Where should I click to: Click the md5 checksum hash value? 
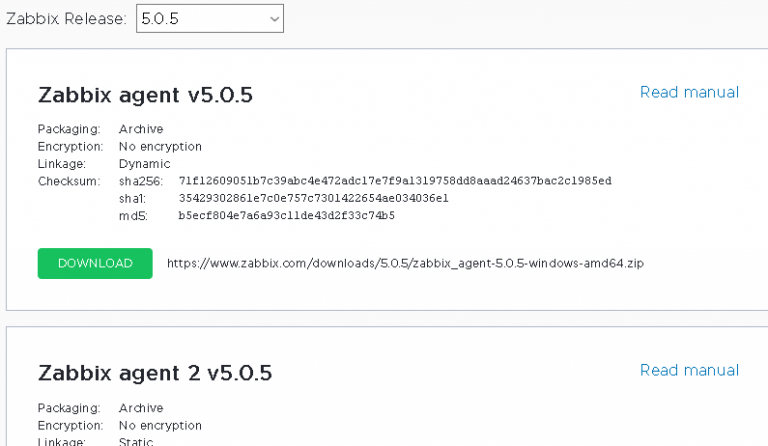pos(286,215)
